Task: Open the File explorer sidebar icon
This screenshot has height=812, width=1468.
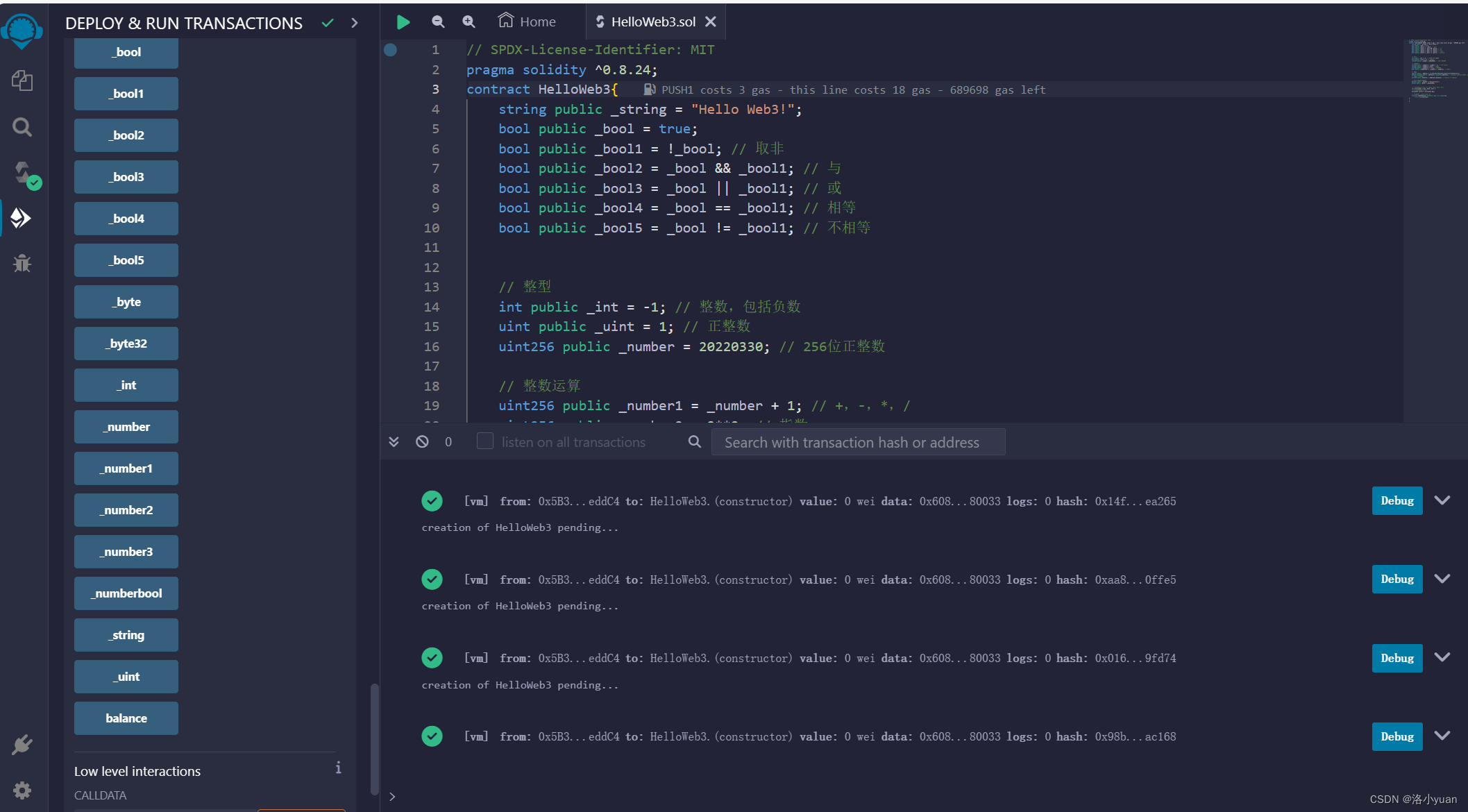Action: (22, 81)
